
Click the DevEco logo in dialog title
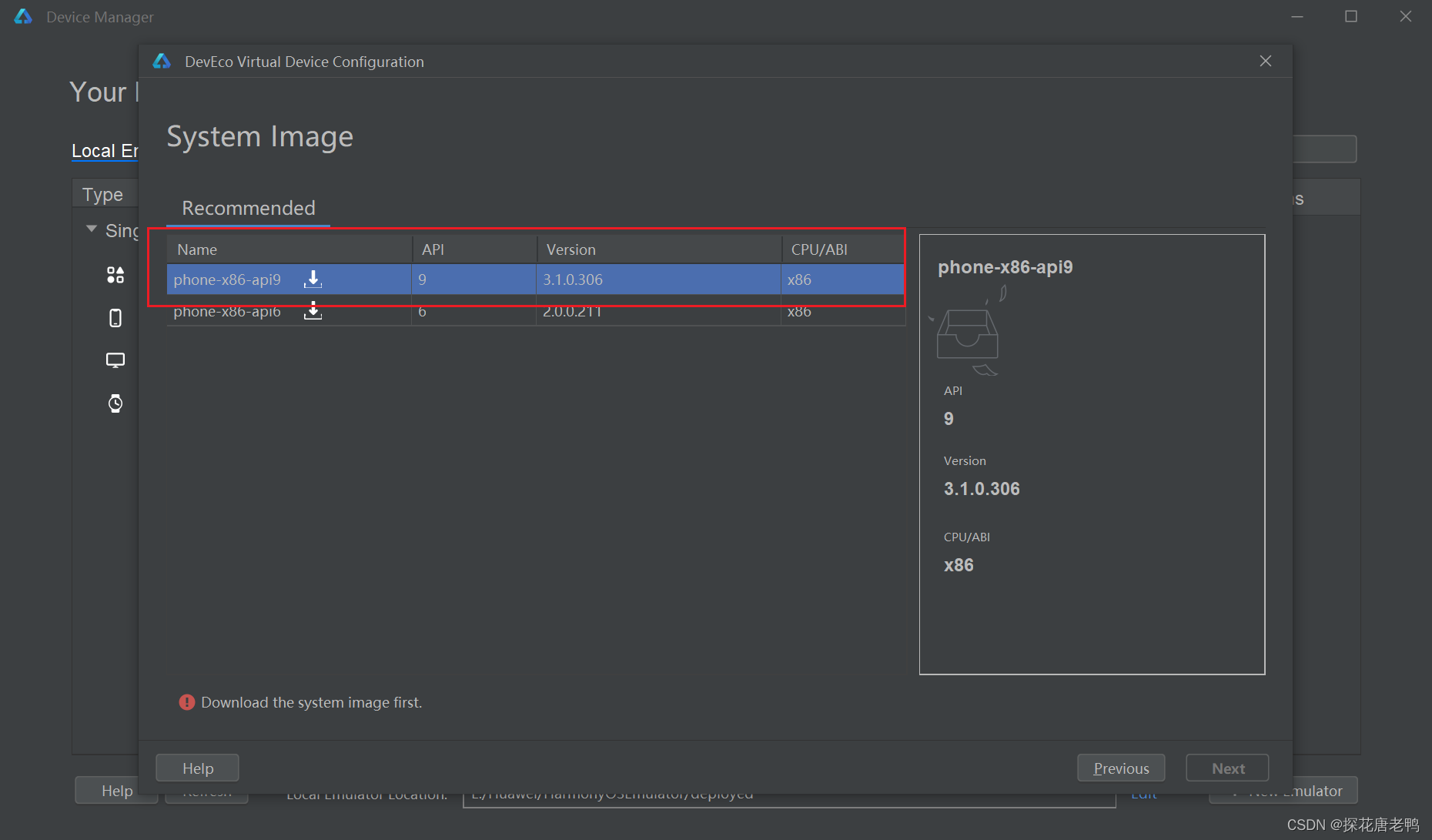(x=162, y=62)
